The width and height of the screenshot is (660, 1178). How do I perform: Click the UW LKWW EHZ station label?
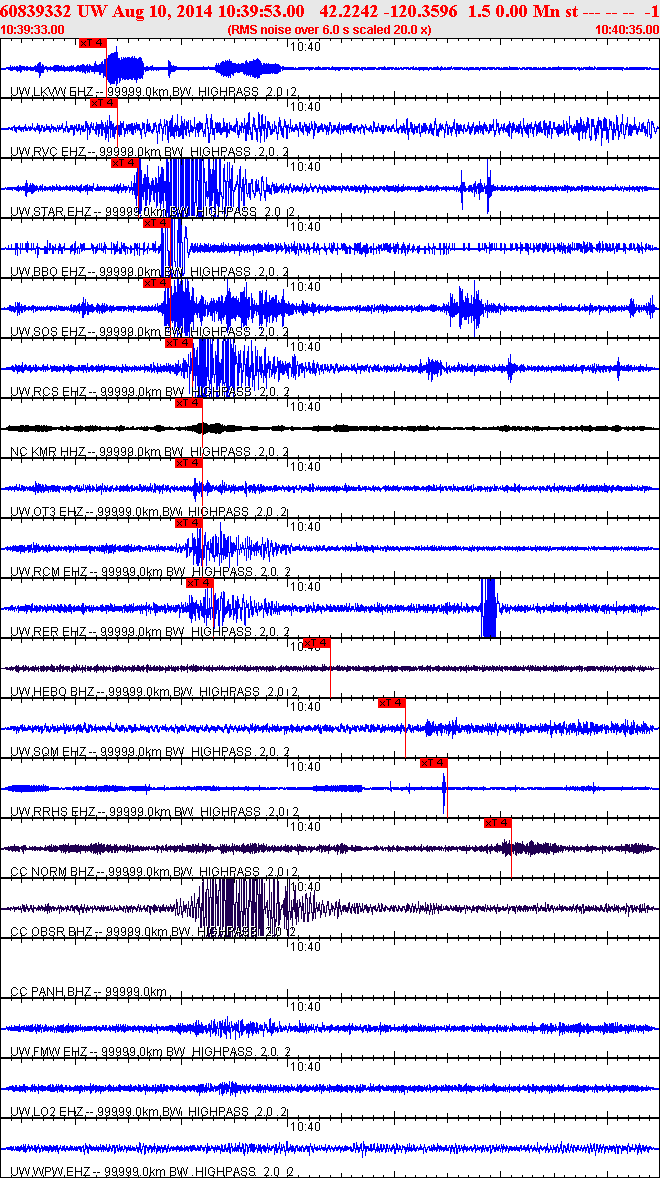[48, 92]
